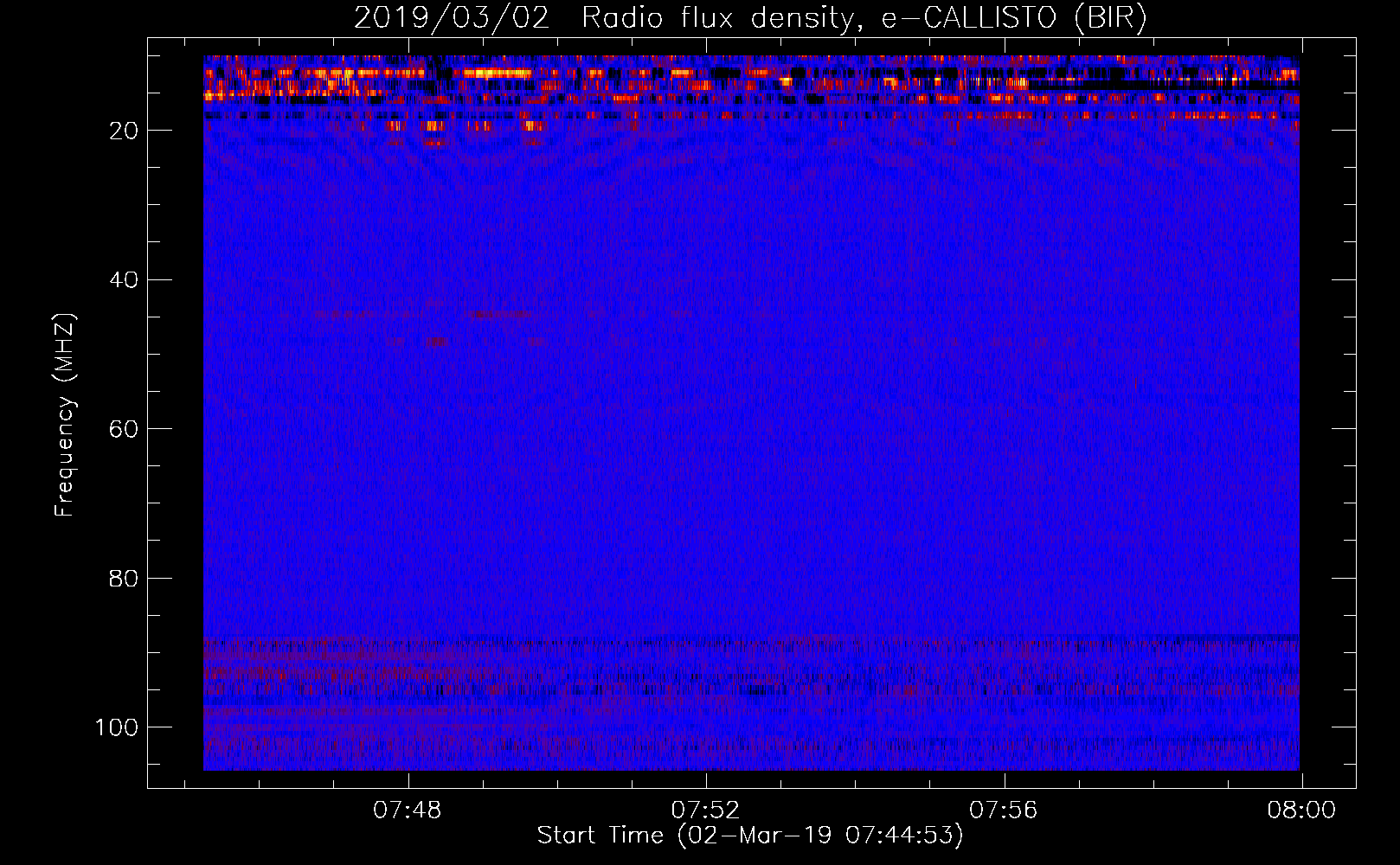Click the 20 MHz frequency tick label
Image resolution: width=1400 pixels, height=865 pixels.
tap(124, 131)
